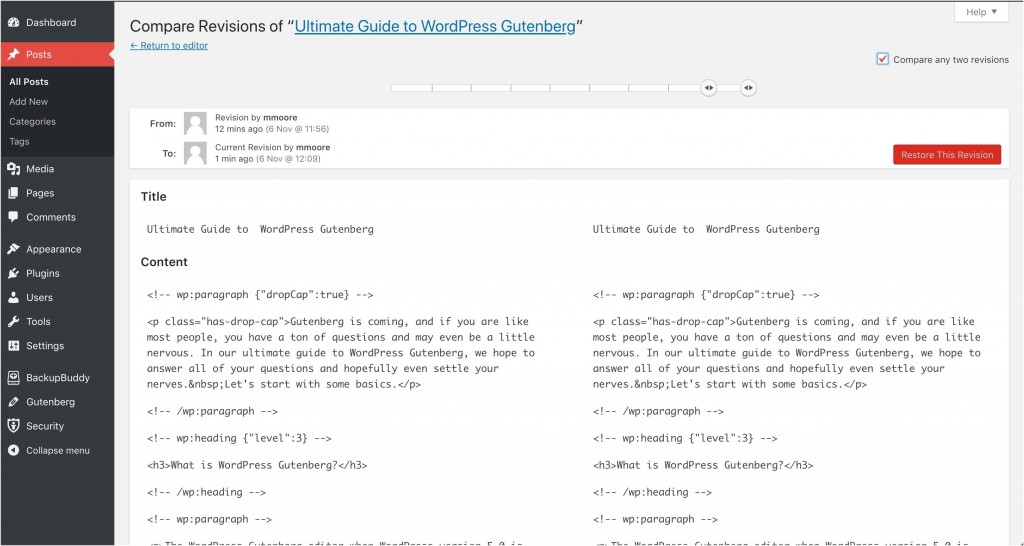
Task: Click left column '/wp:paragraph' comment line
Action: pos(212,411)
